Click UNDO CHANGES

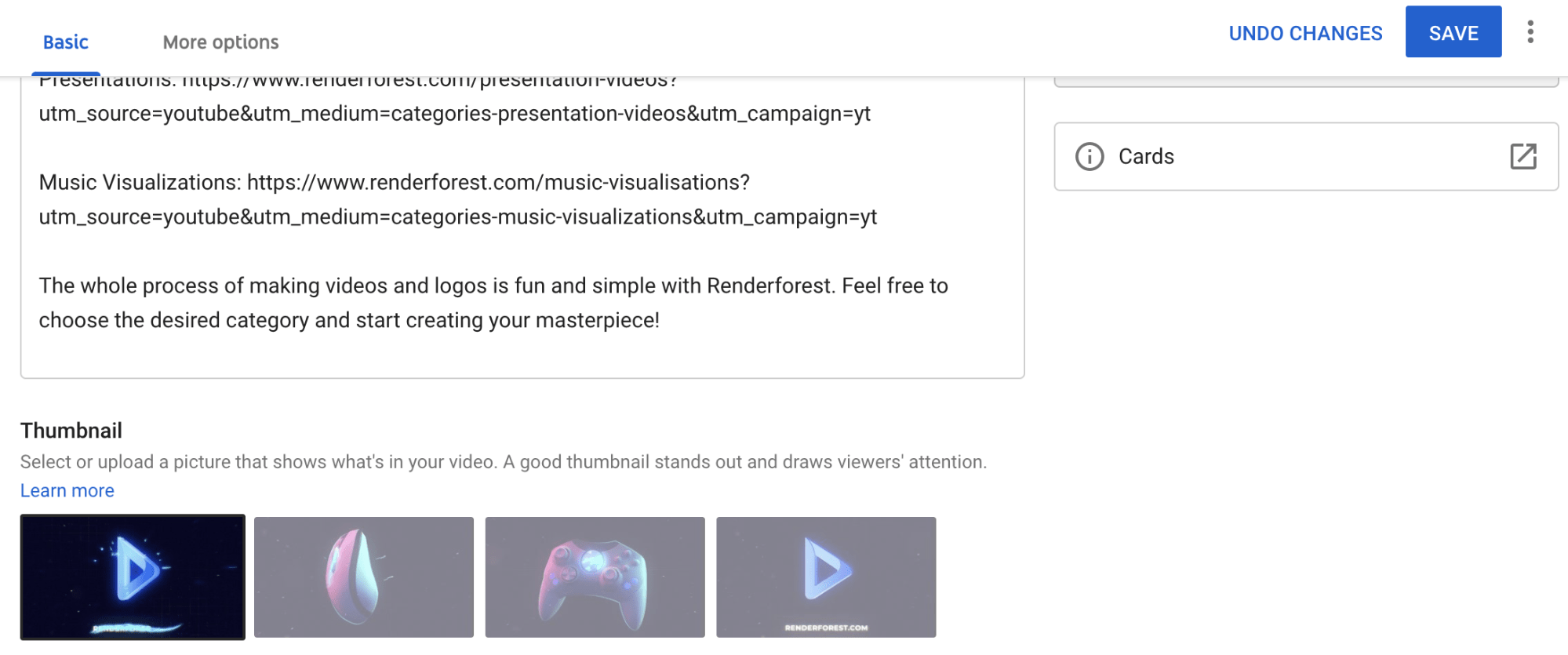pyautogui.click(x=1305, y=33)
